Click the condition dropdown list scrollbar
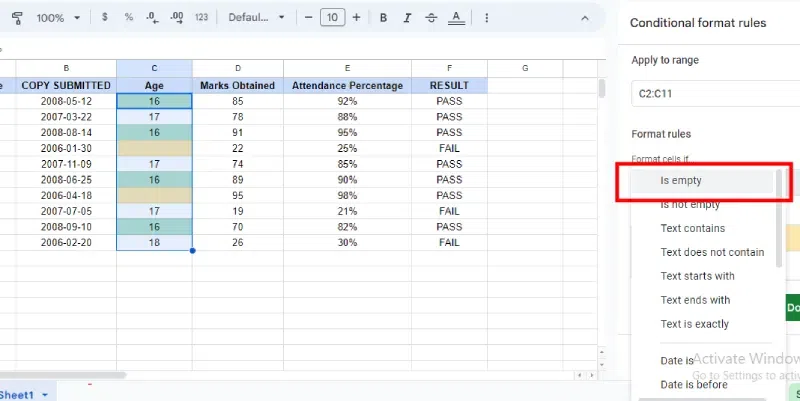The image size is (800, 401). (x=779, y=218)
